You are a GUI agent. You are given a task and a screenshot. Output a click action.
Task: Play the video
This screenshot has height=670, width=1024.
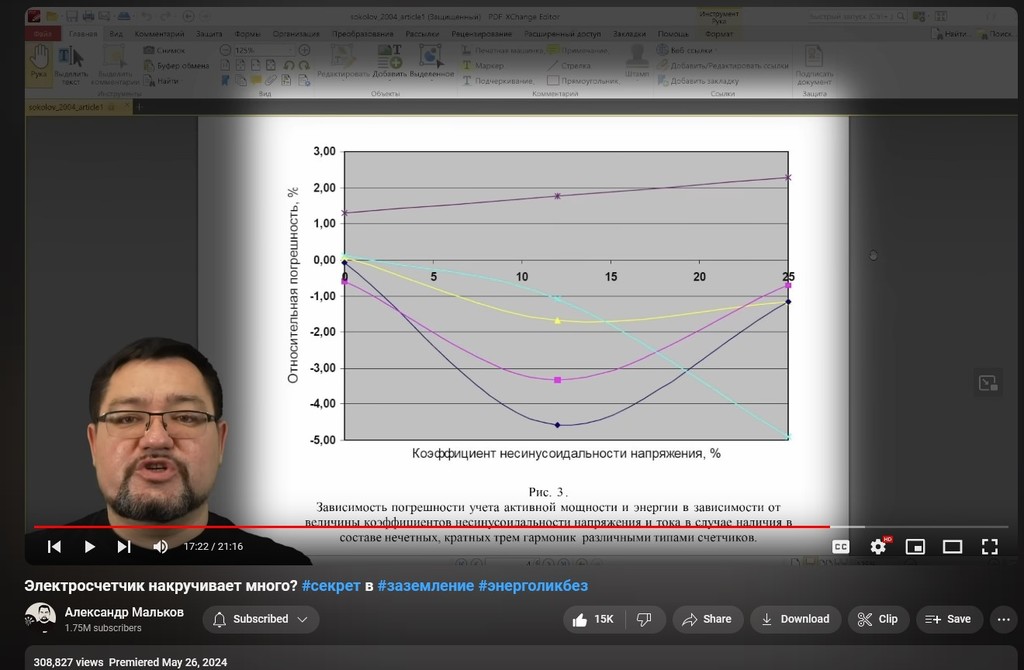[x=89, y=546]
